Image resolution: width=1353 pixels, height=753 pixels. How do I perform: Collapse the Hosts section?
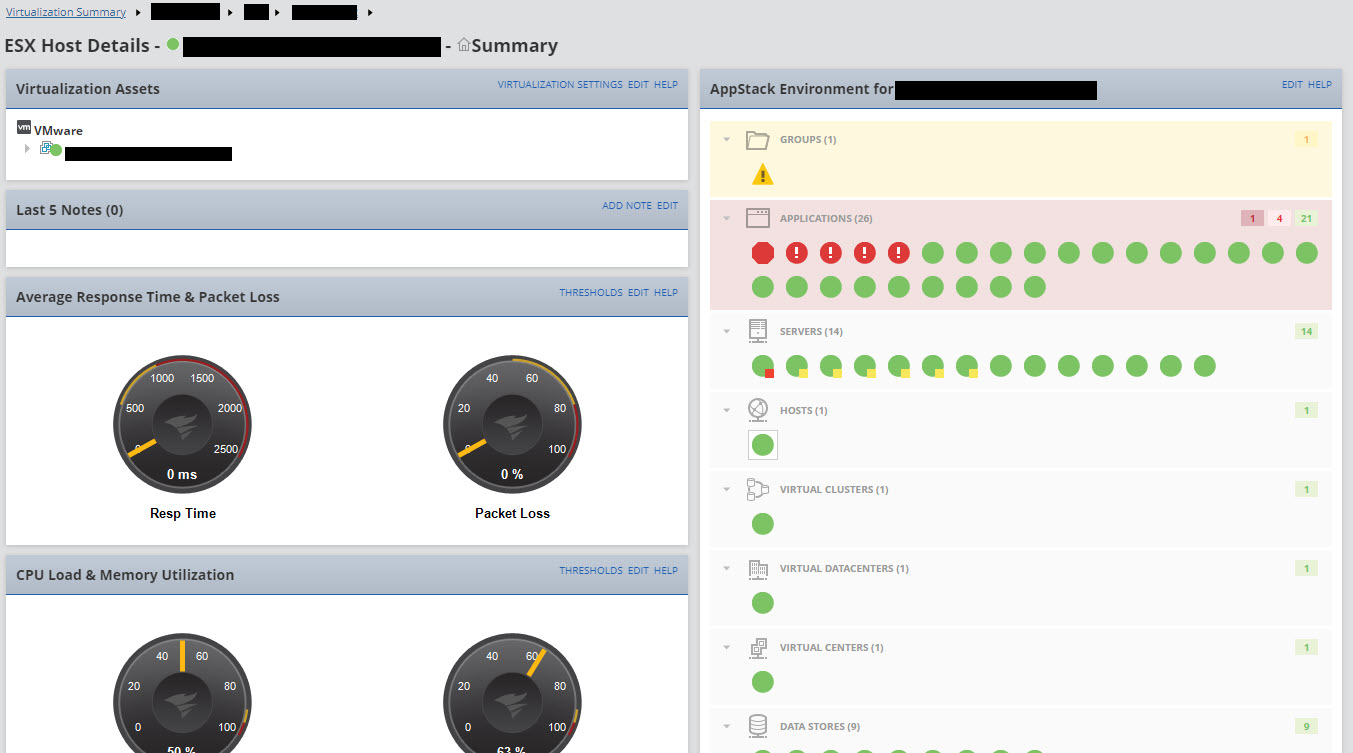(x=727, y=411)
